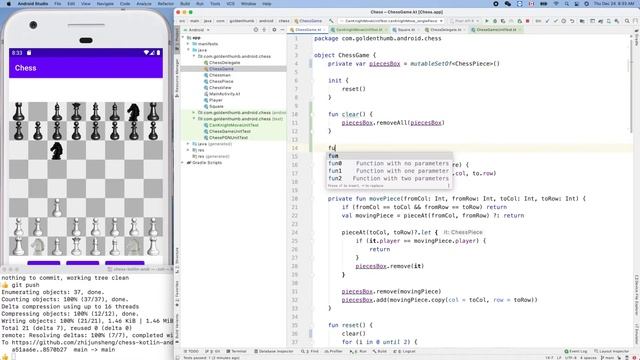This screenshot has height=360, width=640.
Task: Open the TODO tool window
Action: click(191, 351)
